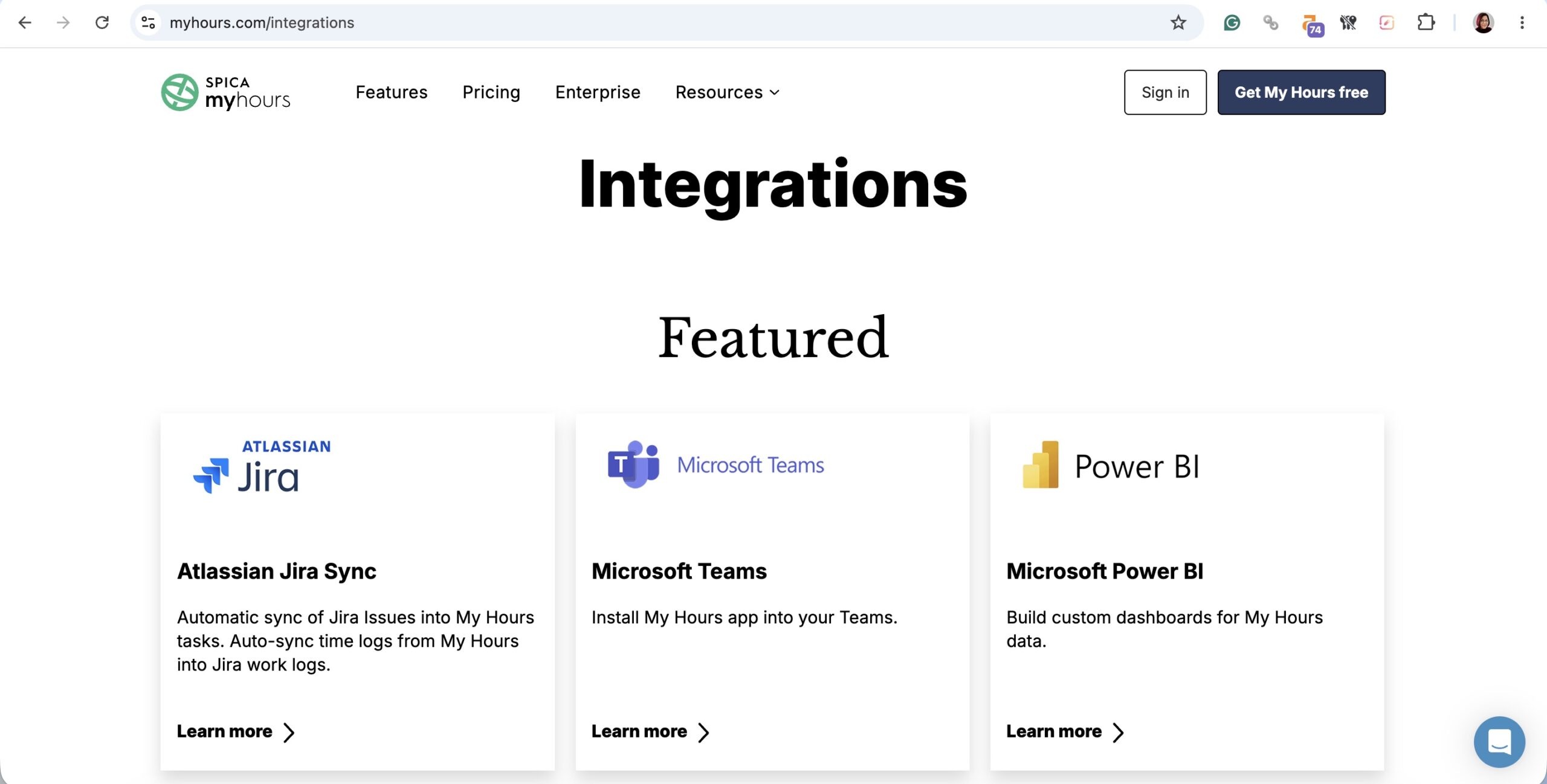
Task: Open the Pricing page
Action: tap(491, 92)
